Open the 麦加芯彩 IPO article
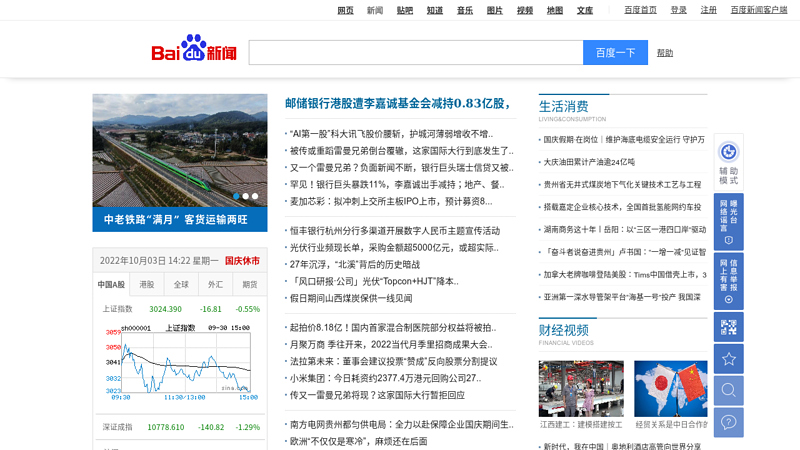This screenshot has height=450, width=800. [x=391, y=201]
